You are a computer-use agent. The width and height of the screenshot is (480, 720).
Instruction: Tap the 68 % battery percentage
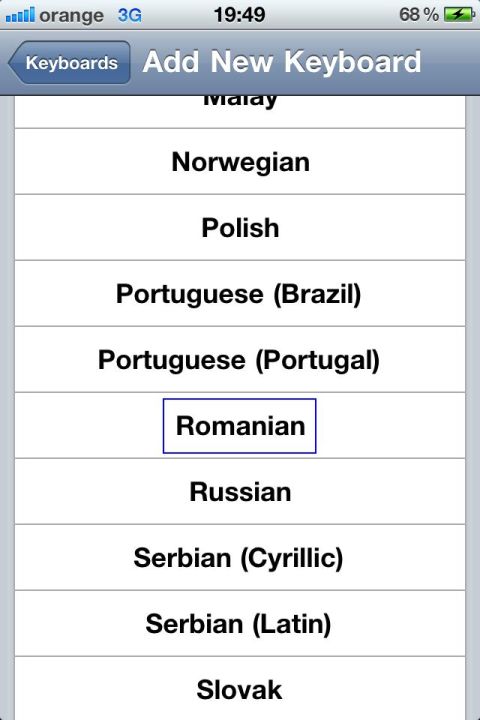coord(418,15)
